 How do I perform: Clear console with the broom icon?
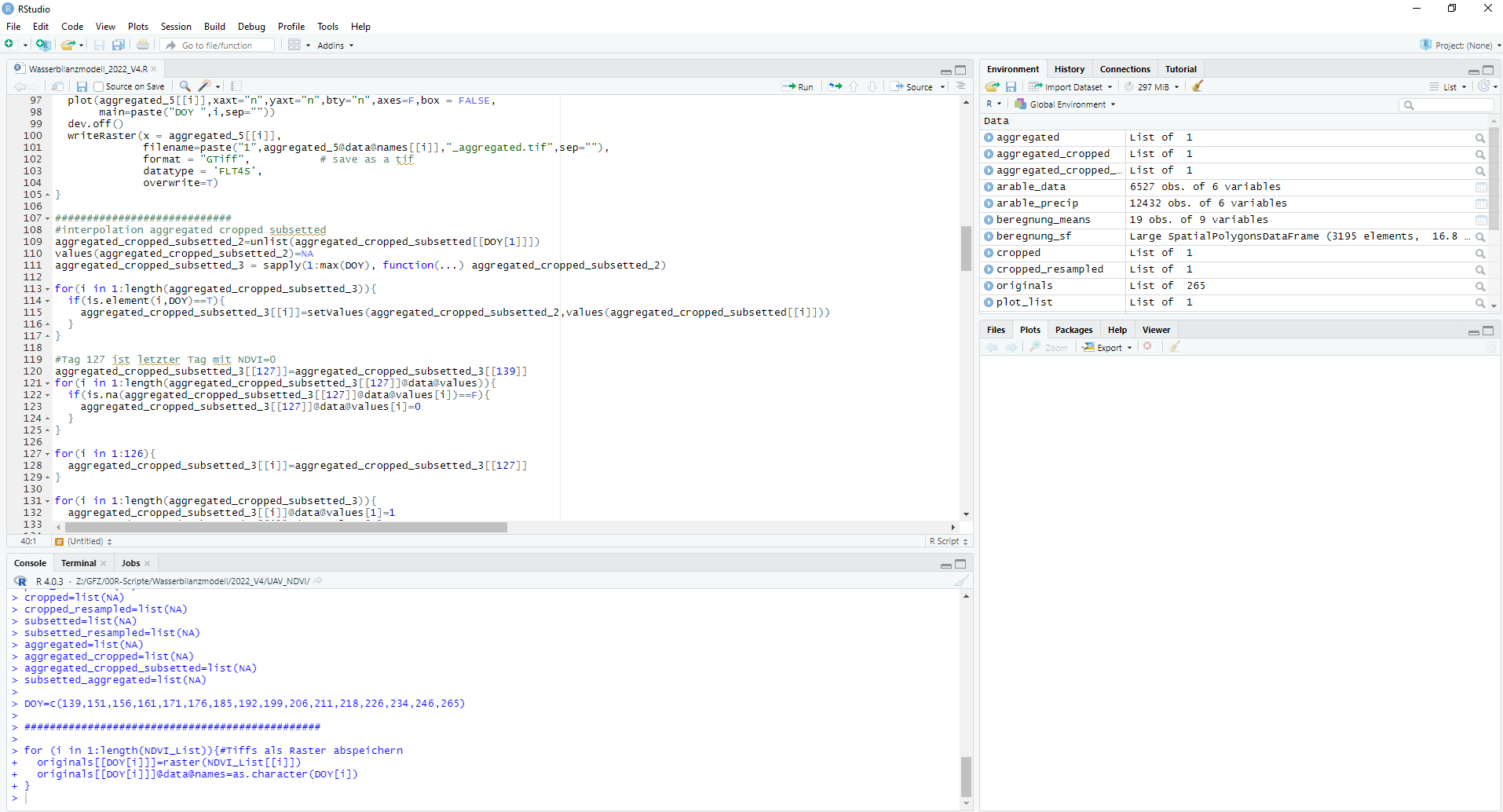(x=960, y=581)
